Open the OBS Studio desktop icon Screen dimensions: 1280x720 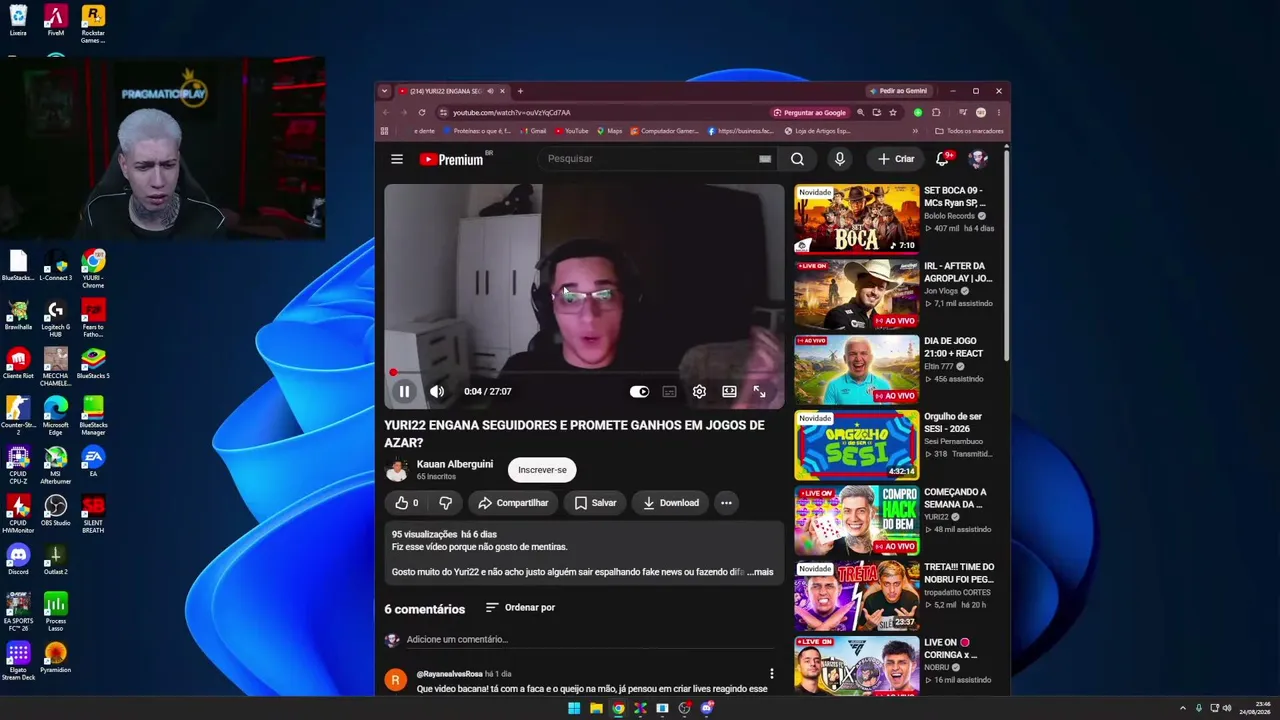click(x=56, y=510)
